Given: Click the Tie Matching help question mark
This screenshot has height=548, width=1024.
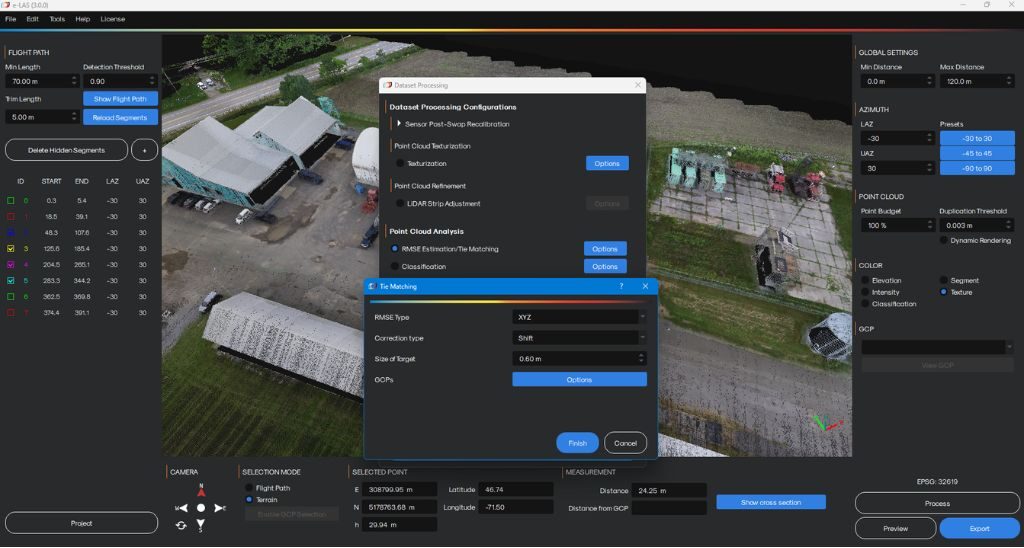Looking at the screenshot, I should point(622,286).
